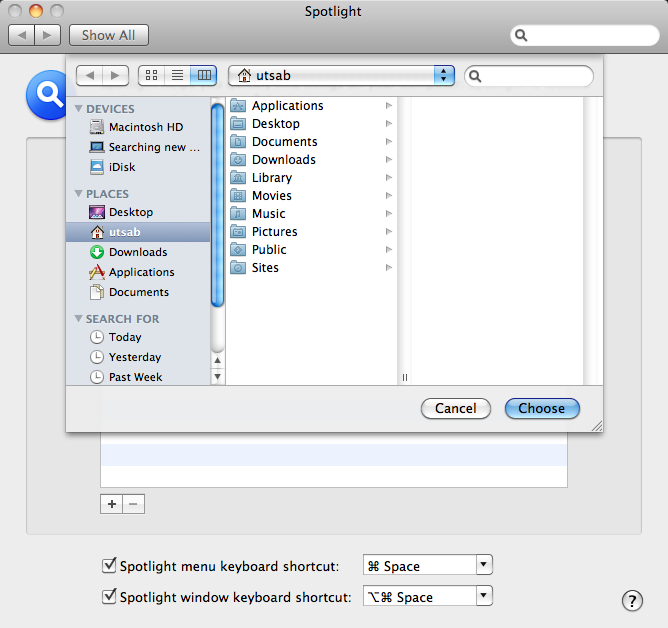The image size is (668, 628).
Task: Click the sidebar scroll up arrow
Action: point(218,360)
